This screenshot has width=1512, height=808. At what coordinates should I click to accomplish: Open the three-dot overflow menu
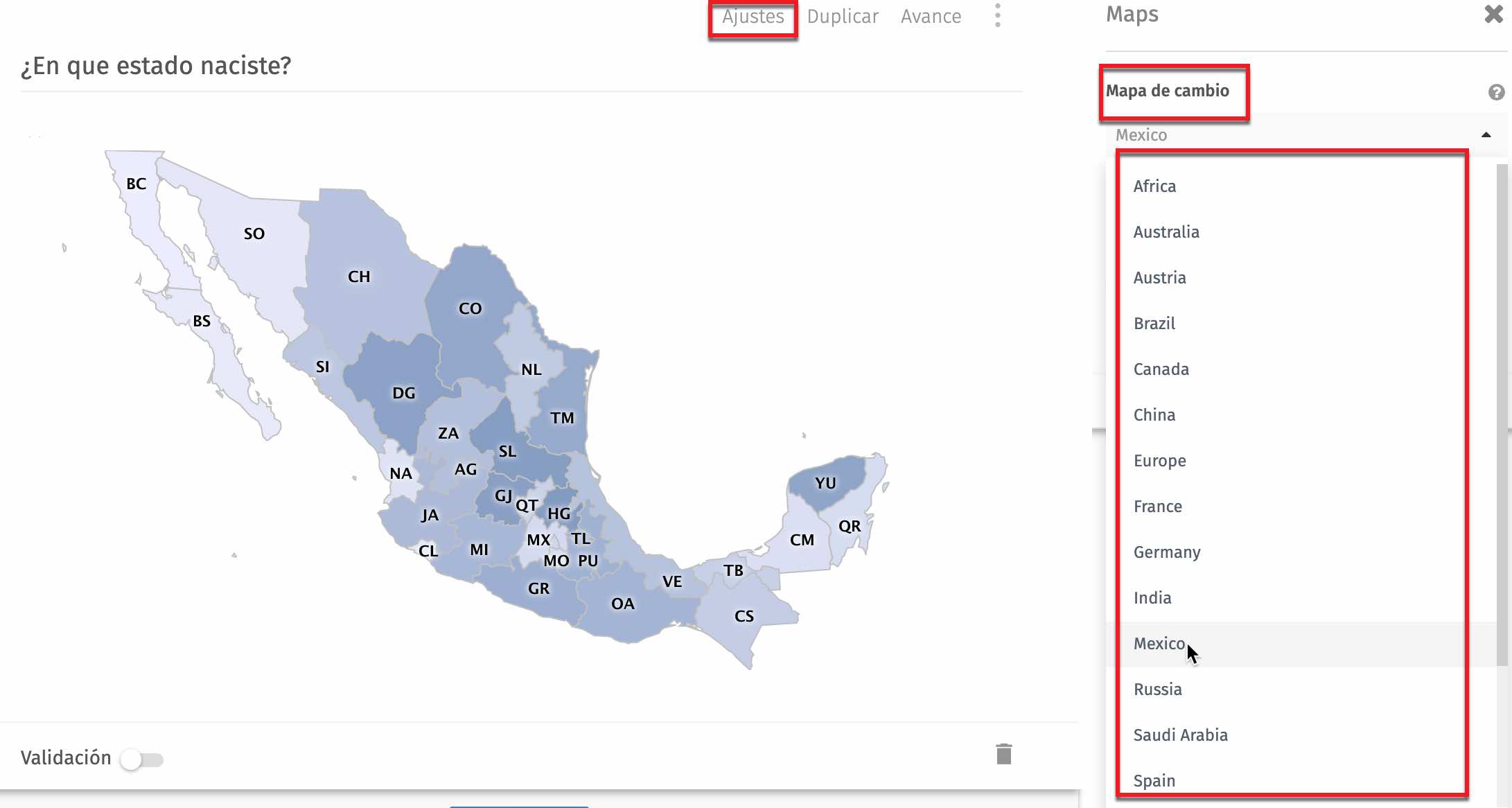click(x=998, y=15)
